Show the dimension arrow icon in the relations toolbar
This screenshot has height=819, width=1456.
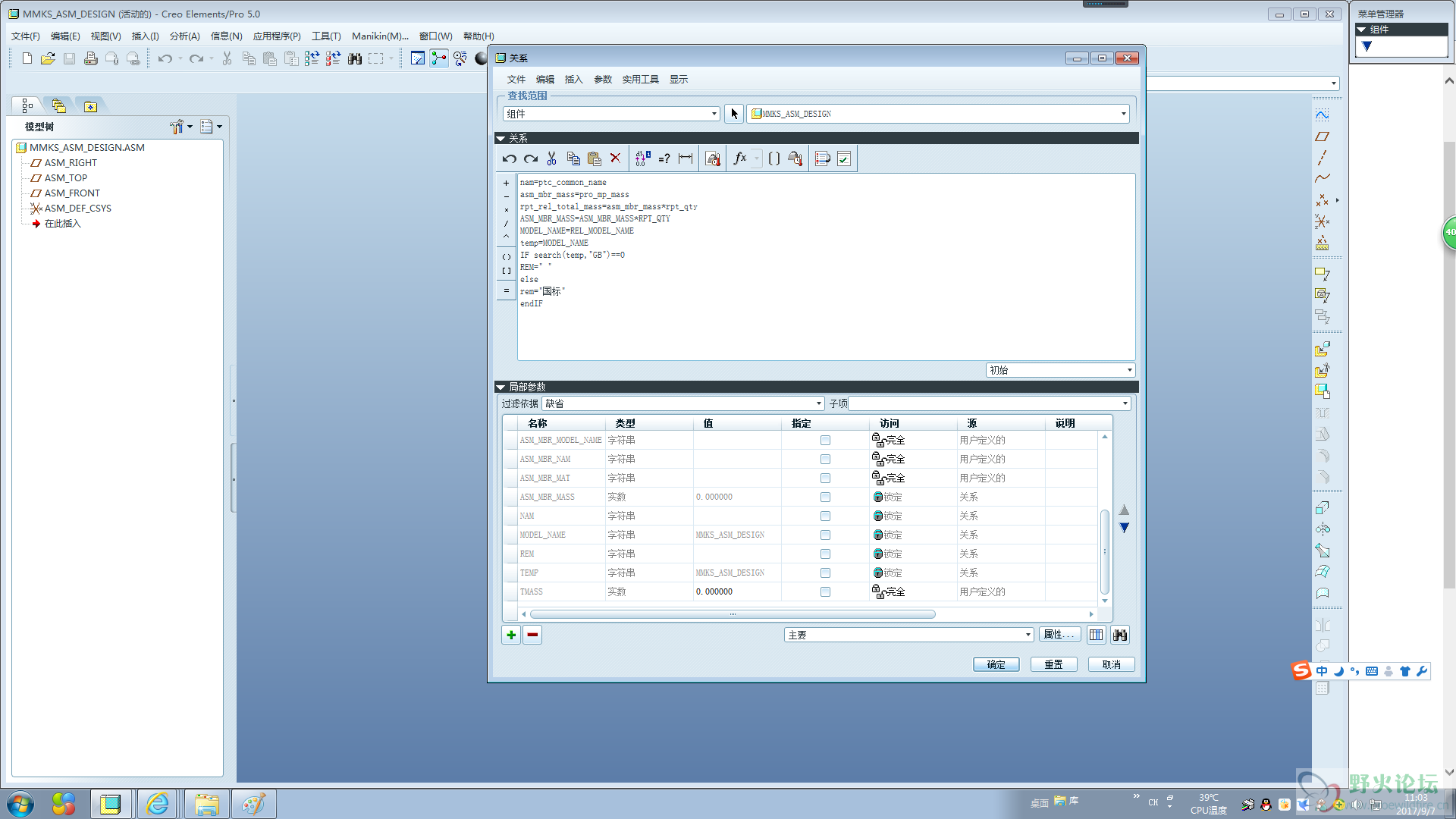click(686, 158)
